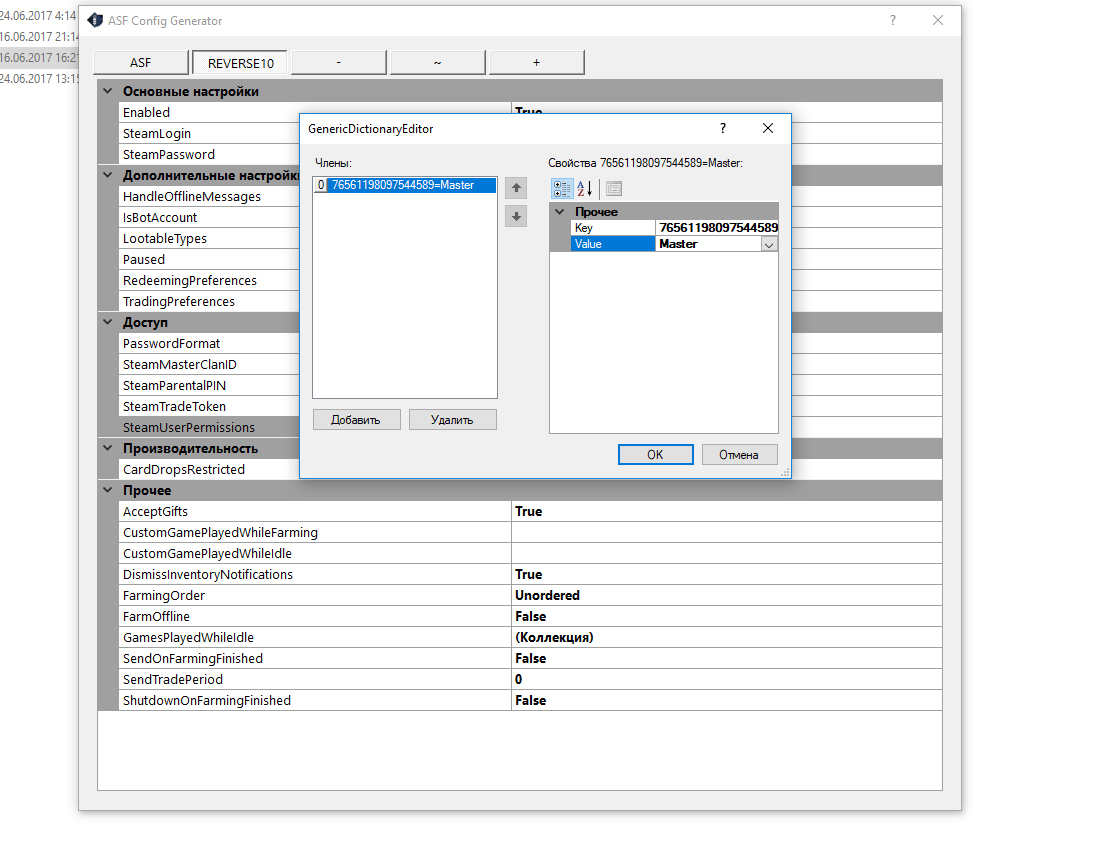Click the plus tab to add bot

536,63
